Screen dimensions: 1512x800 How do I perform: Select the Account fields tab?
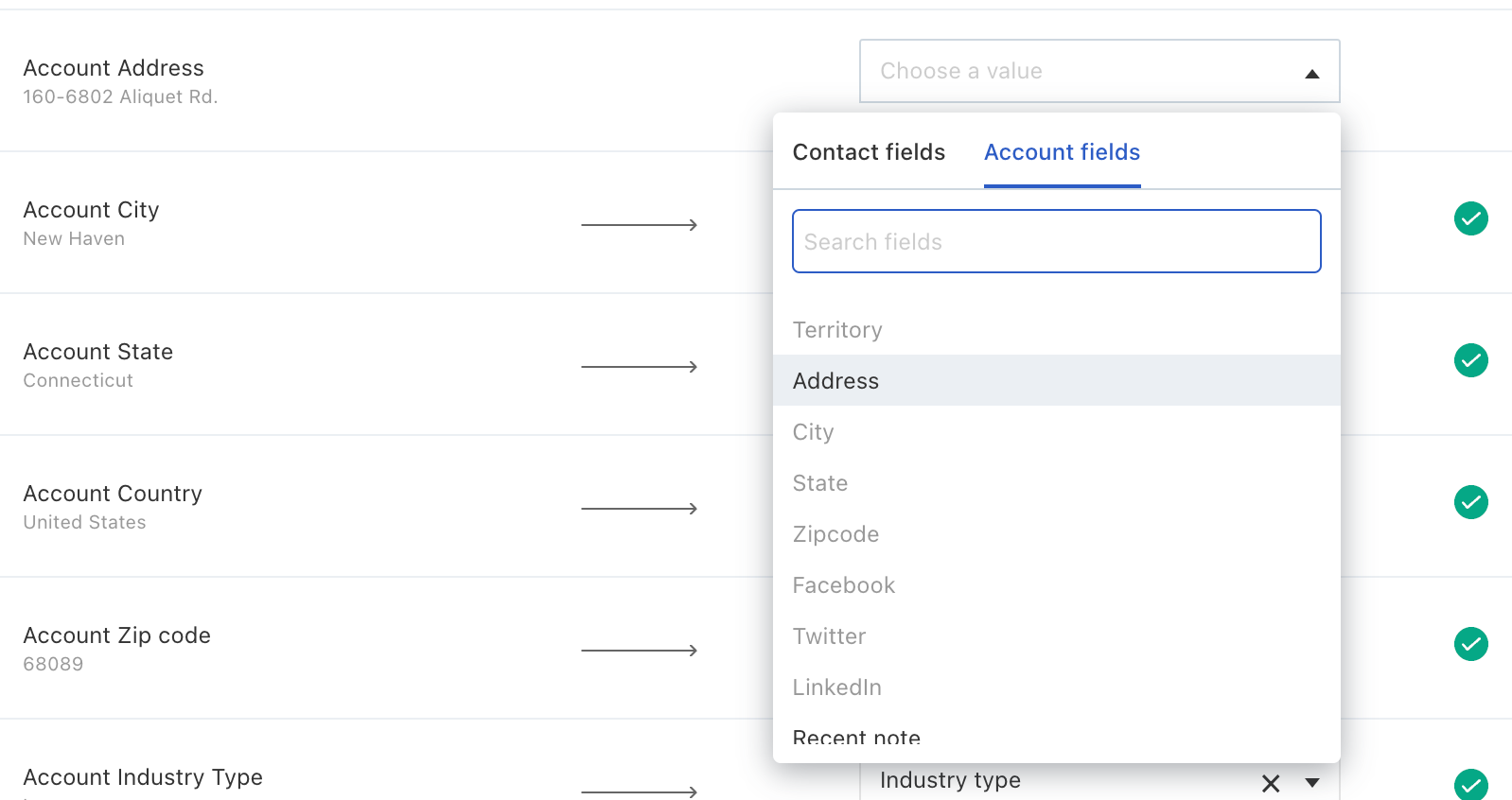[1062, 152]
